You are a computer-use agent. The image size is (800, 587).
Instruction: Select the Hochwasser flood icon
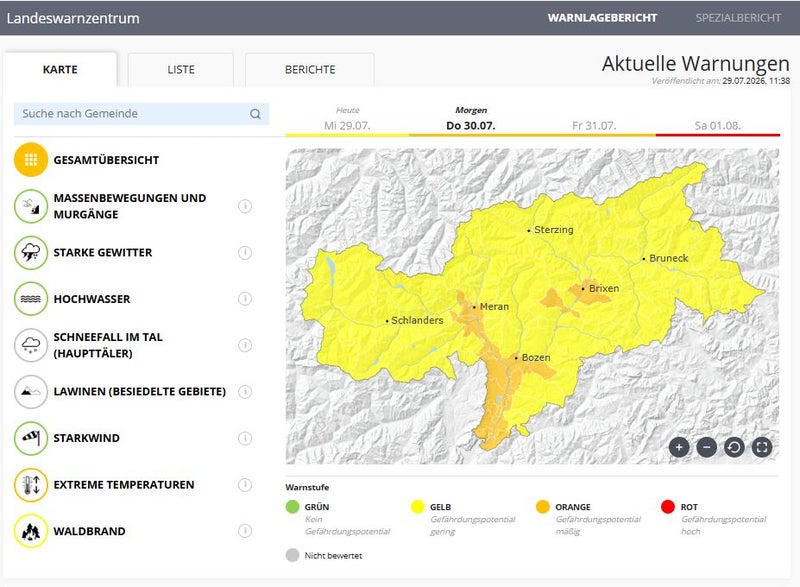[31, 299]
